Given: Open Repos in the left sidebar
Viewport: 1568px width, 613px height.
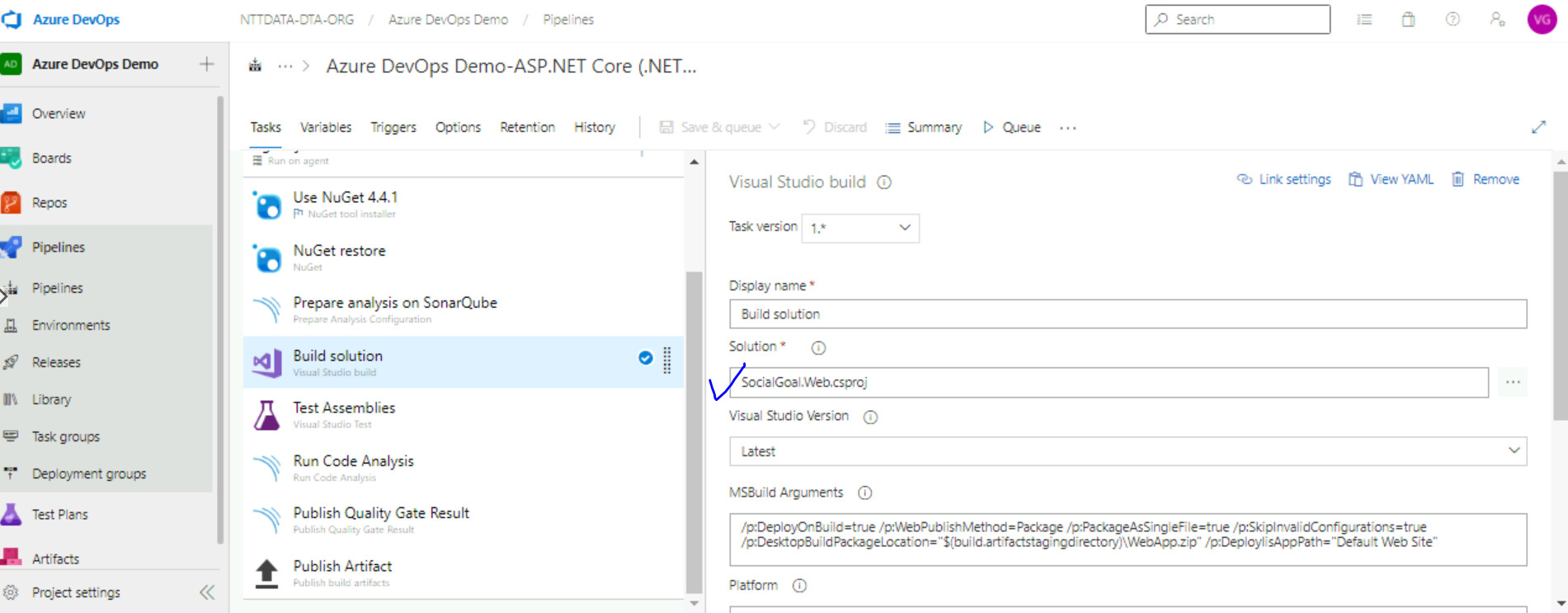Looking at the screenshot, I should pos(49,203).
